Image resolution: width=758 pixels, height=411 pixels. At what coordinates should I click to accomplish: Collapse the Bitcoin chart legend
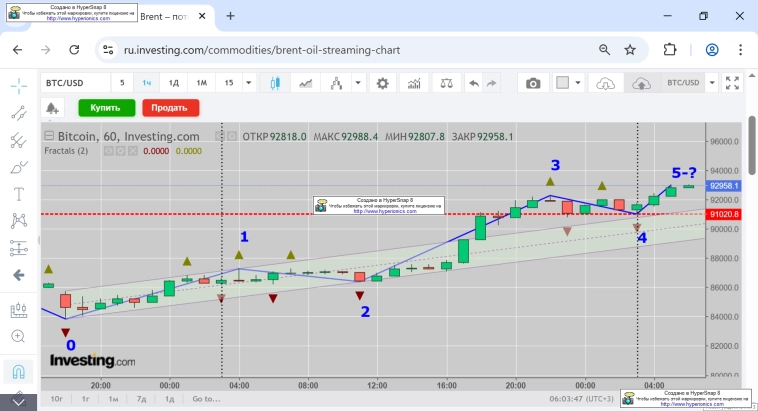48,136
